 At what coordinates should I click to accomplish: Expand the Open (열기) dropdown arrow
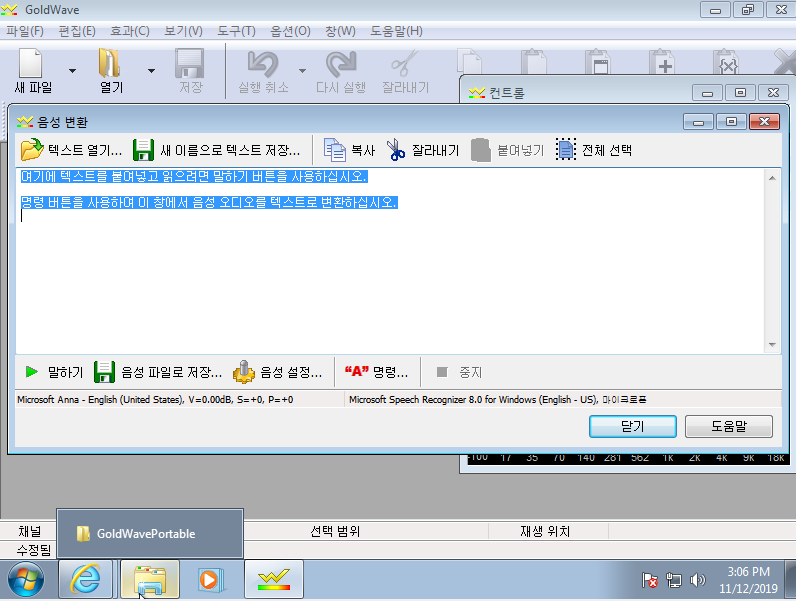(151, 71)
